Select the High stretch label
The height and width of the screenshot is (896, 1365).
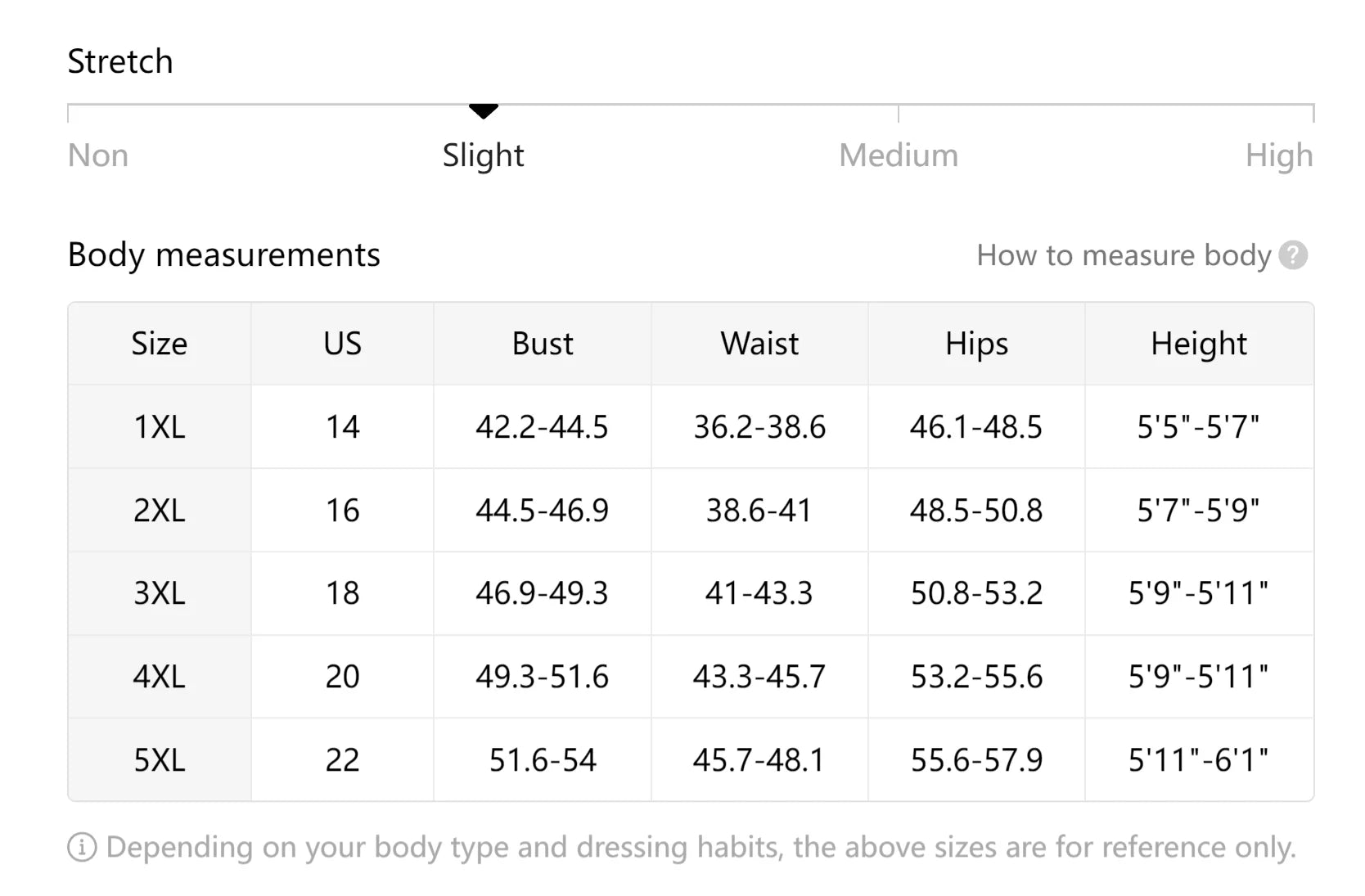[x=1279, y=155]
